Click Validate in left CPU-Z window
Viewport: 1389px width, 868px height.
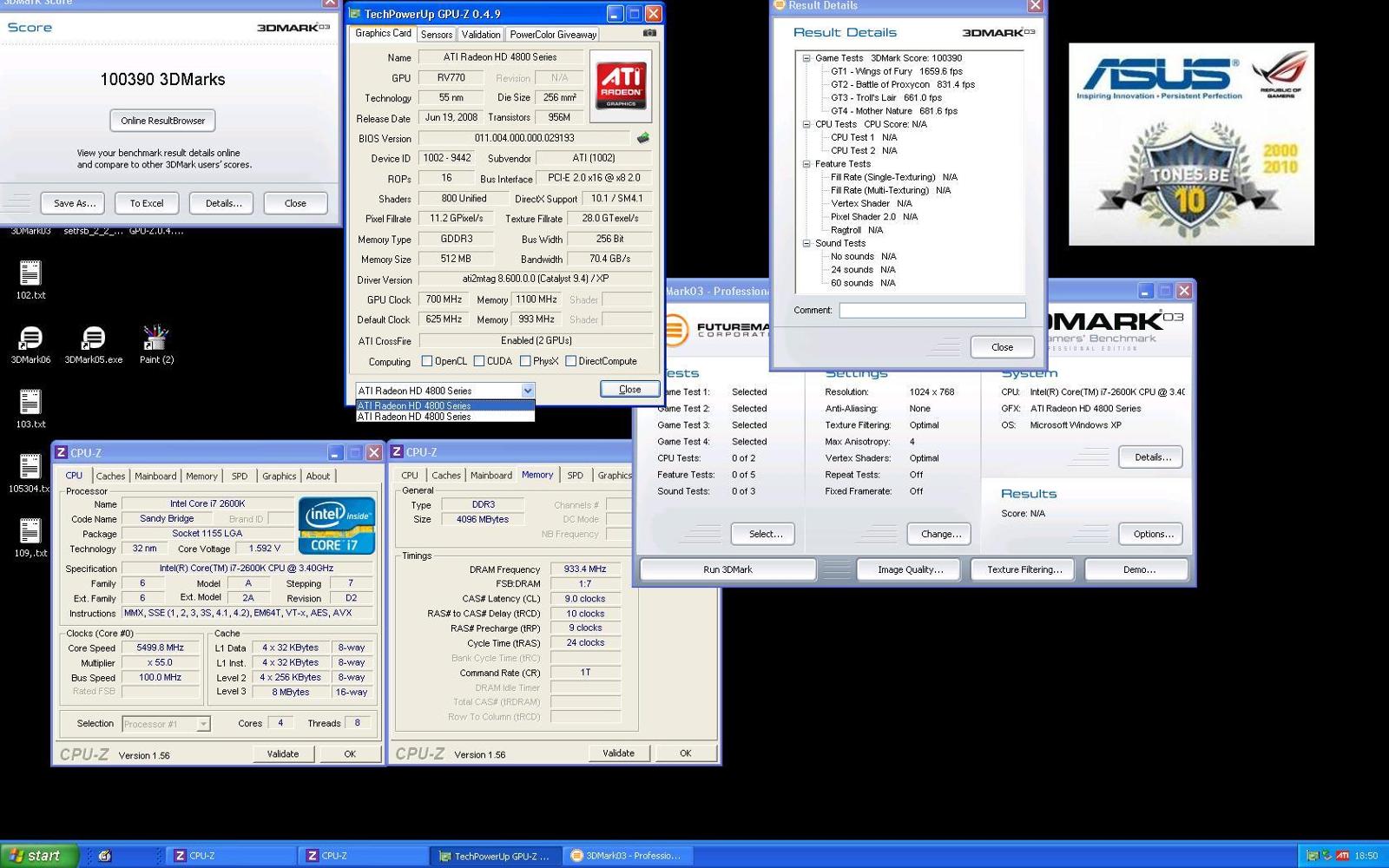(282, 753)
